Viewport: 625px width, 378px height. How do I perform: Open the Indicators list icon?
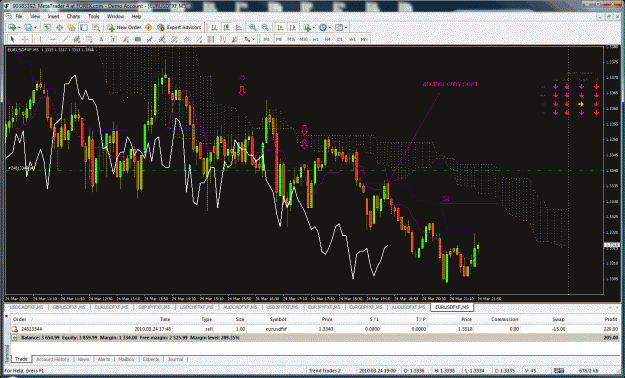click(x=307, y=28)
